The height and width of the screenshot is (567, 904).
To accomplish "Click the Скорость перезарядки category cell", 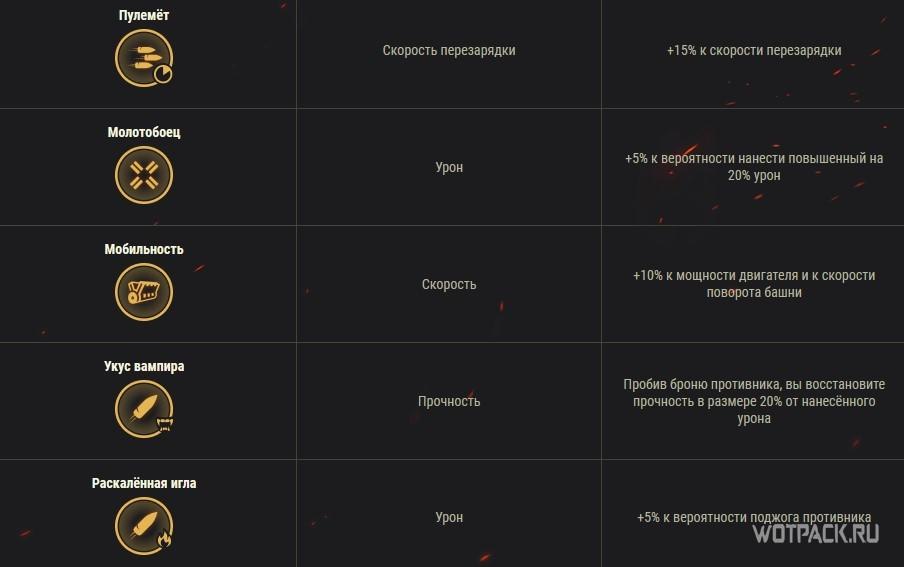I will pyautogui.click(x=449, y=50).
